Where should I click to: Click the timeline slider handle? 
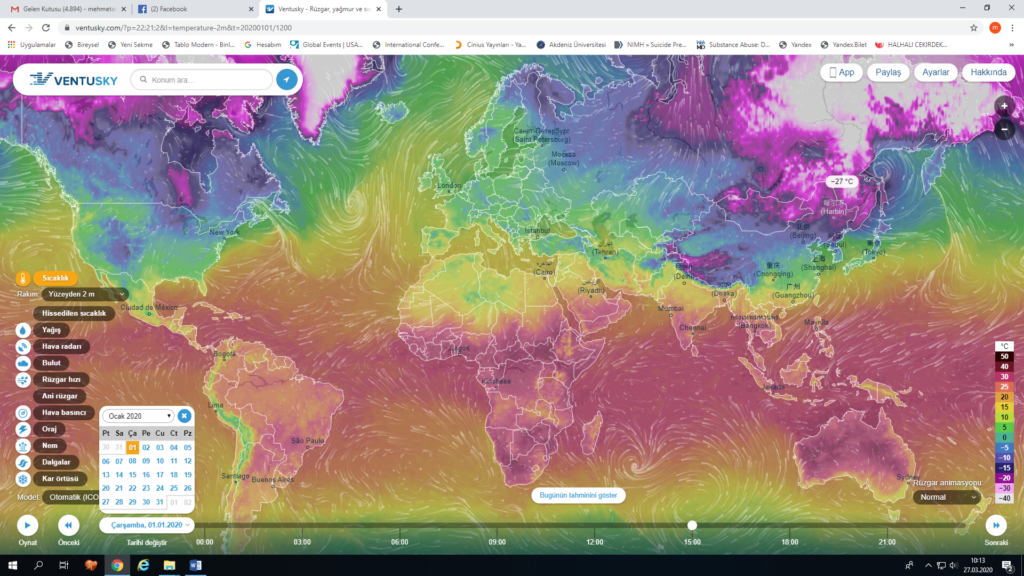pyautogui.click(x=692, y=525)
